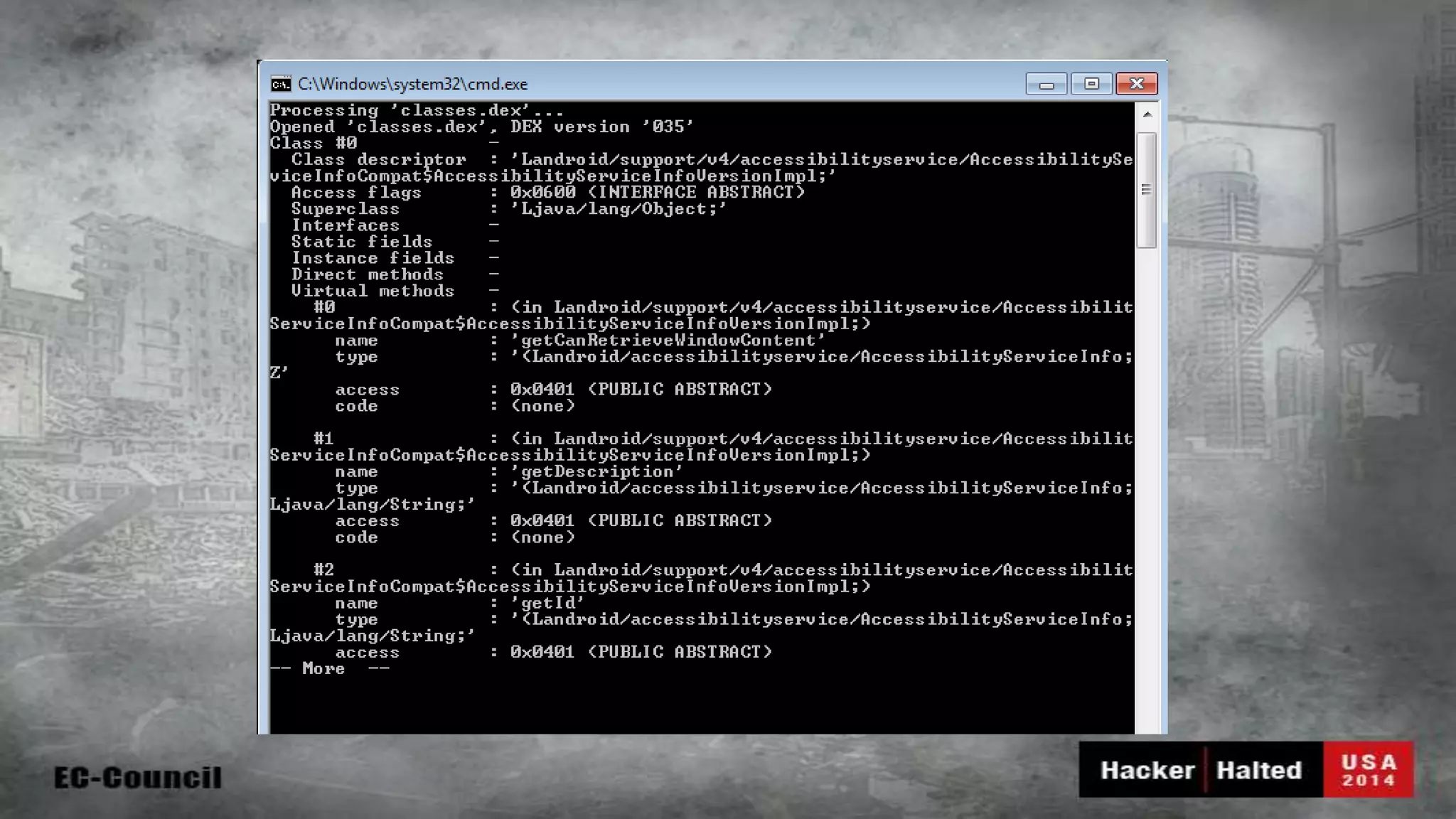
Task: Click the 'getCanRetrieveWindowContent' method name
Action: click(668, 341)
